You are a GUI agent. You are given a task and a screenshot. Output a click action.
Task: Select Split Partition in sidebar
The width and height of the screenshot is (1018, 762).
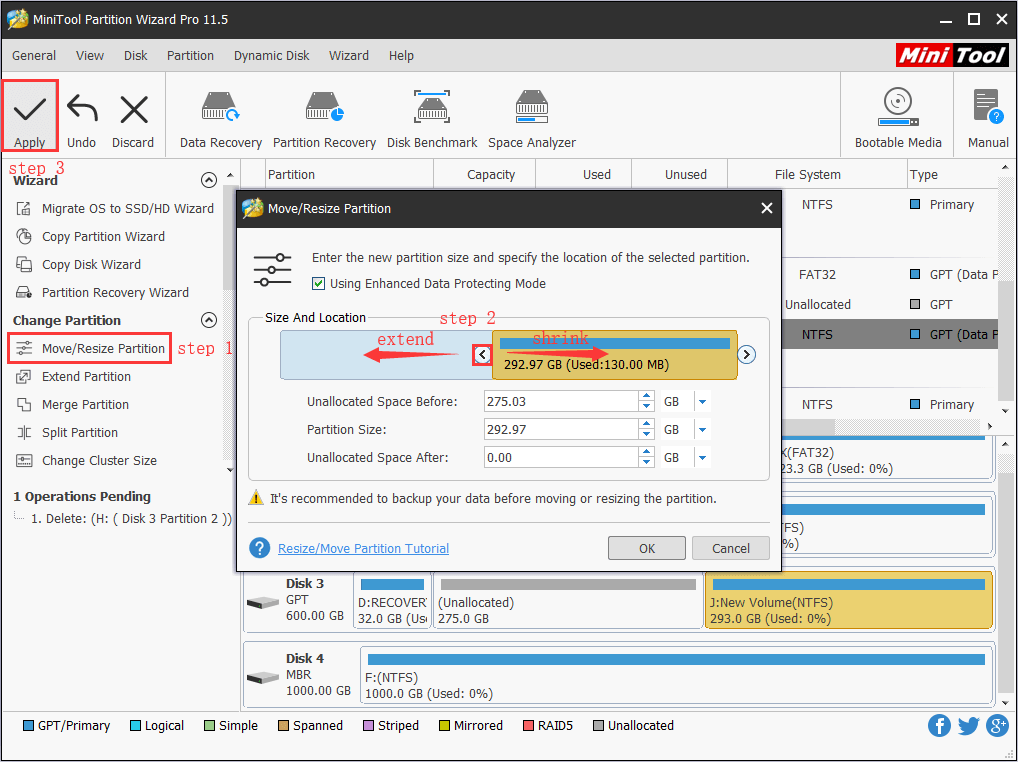point(67,432)
